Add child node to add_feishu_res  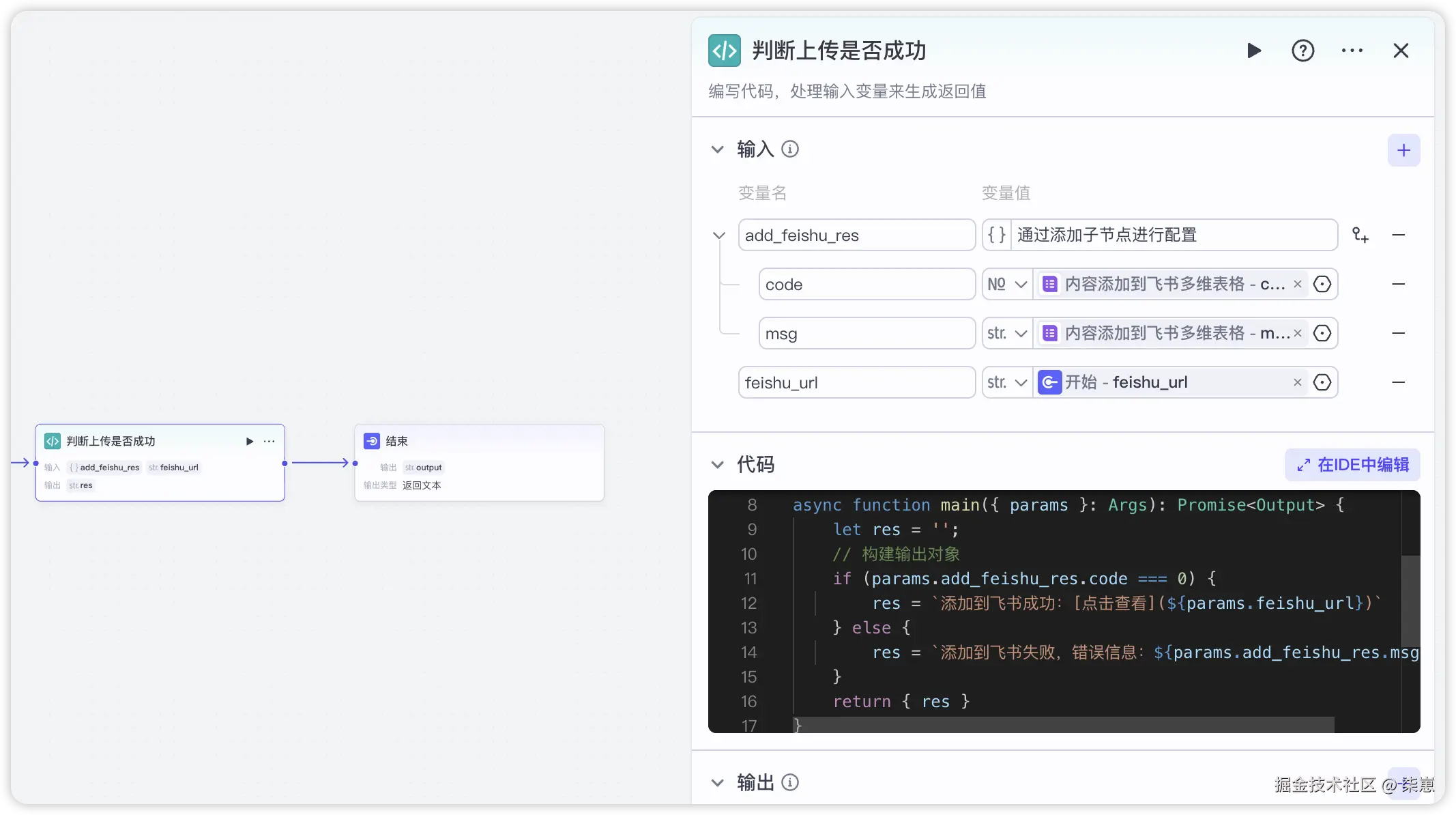coord(1360,235)
